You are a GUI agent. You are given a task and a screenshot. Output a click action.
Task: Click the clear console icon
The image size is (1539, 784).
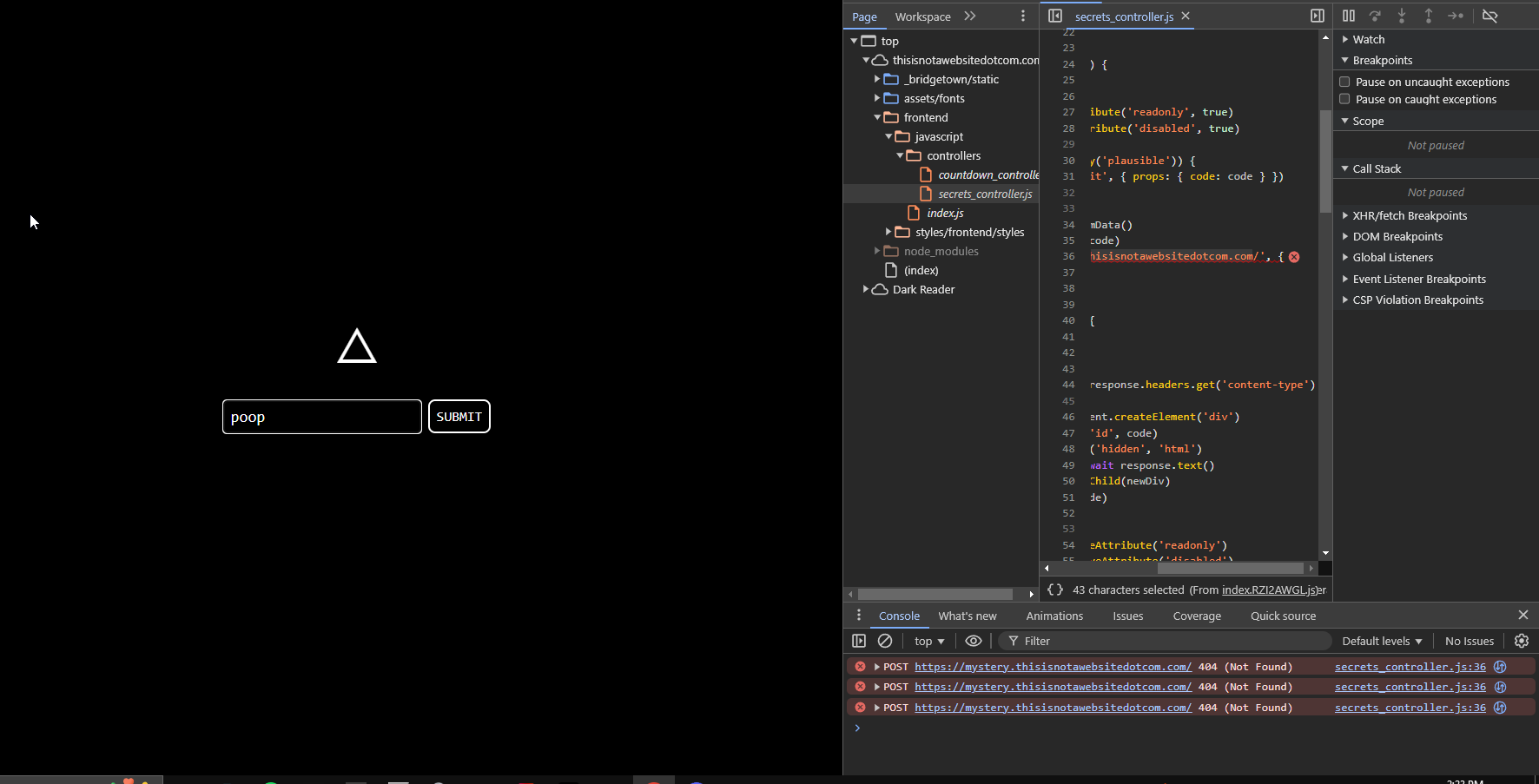(x=885, y=641)
